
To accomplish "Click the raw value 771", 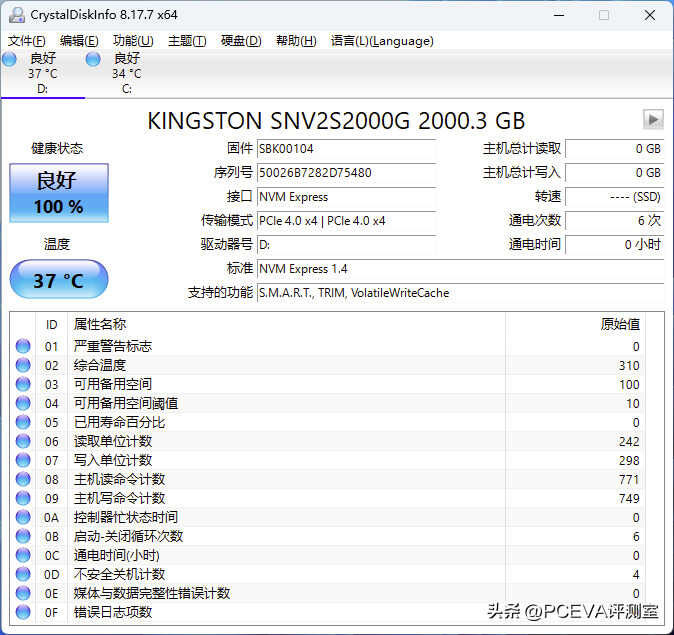I will [x=629, y=479].
